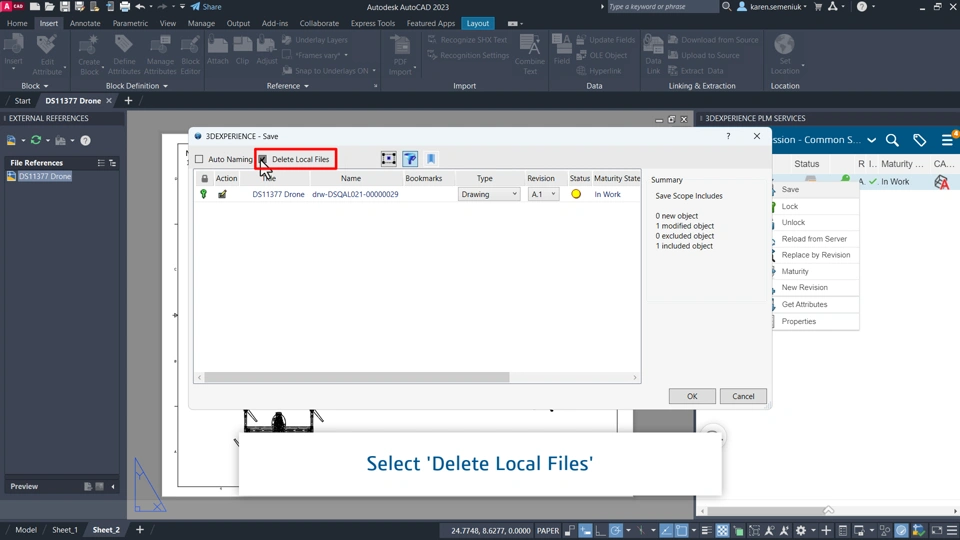The width and height of the screenshot is (960, 540).
Task: Open the Type dropdown showing Drawing
Action: point(489,194)
